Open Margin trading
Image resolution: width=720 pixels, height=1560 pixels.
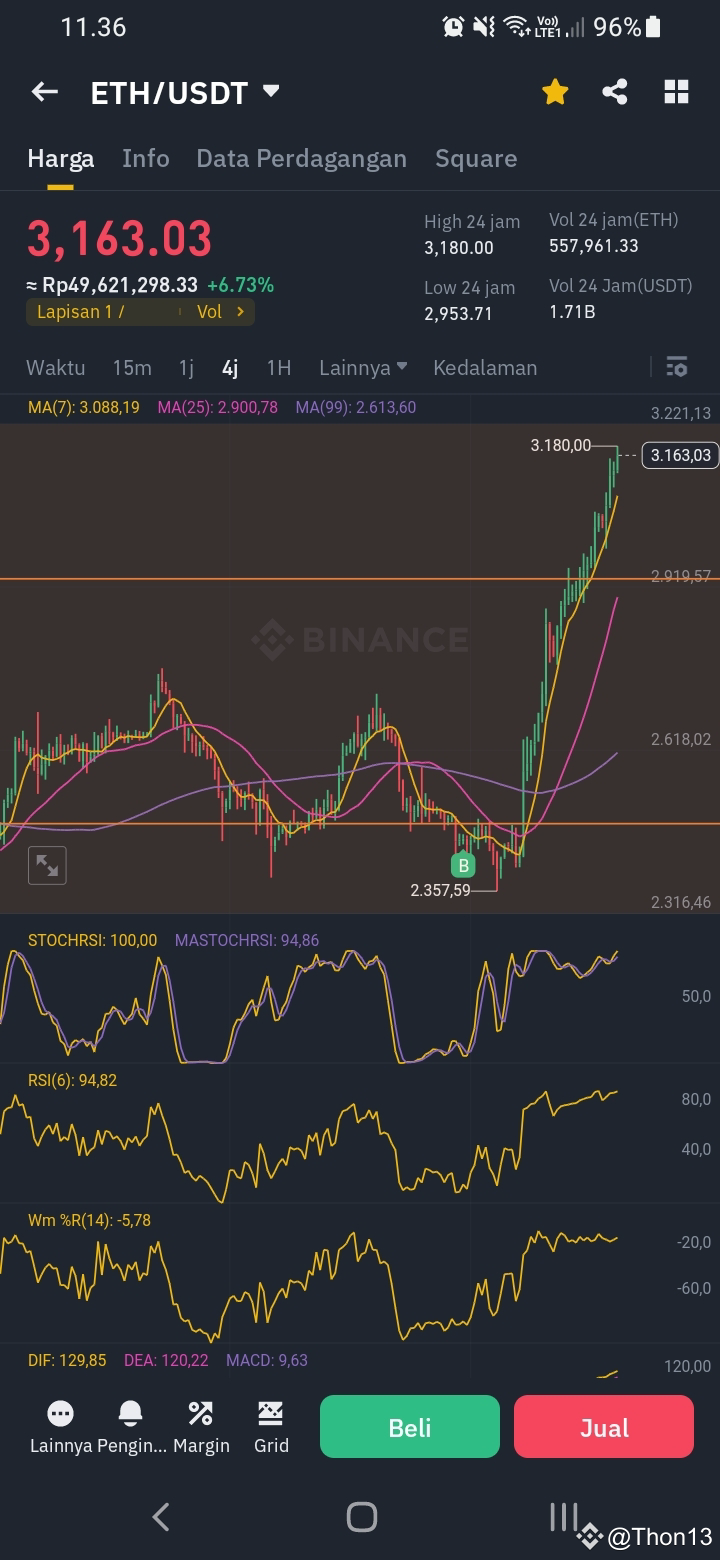[201, 1427]
